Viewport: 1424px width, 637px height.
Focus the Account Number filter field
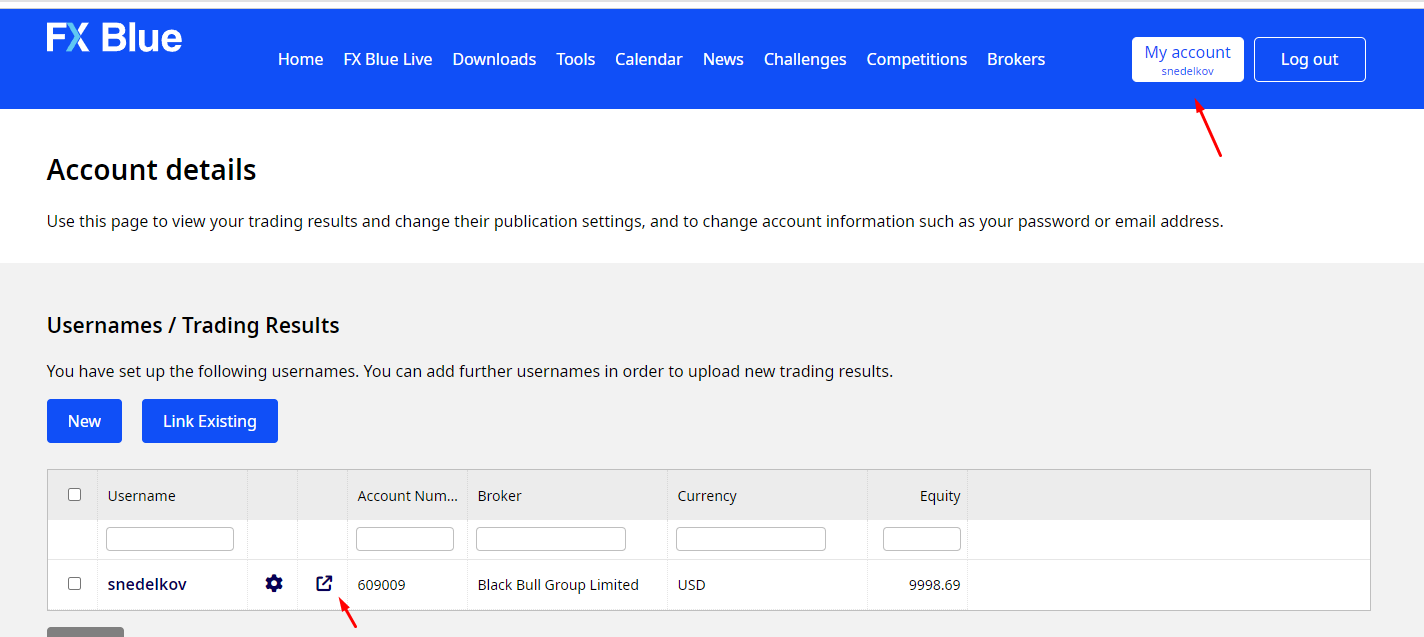[x=405, y=539]
